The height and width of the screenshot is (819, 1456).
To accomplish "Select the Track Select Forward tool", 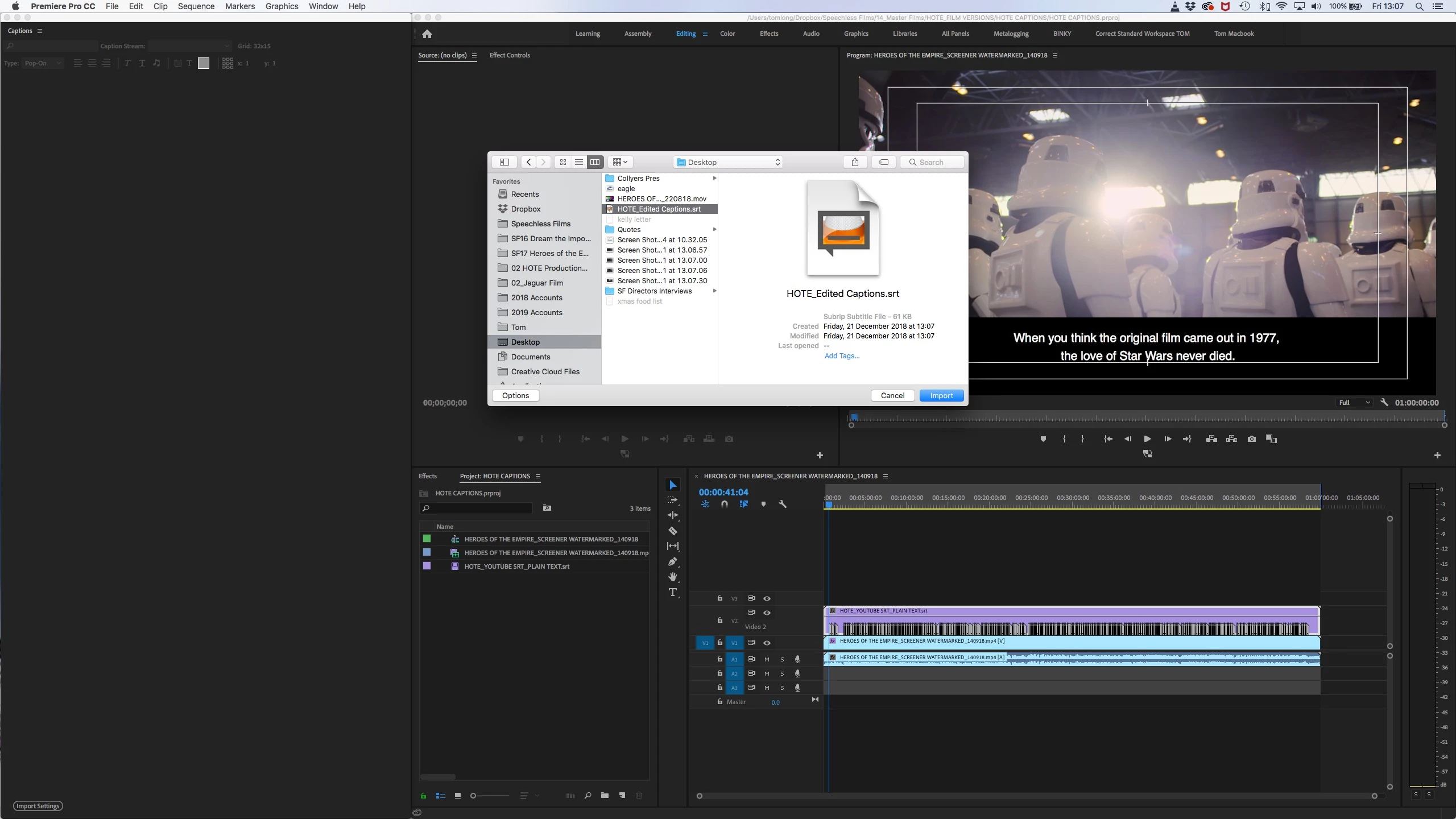I will tap(673, 500).
